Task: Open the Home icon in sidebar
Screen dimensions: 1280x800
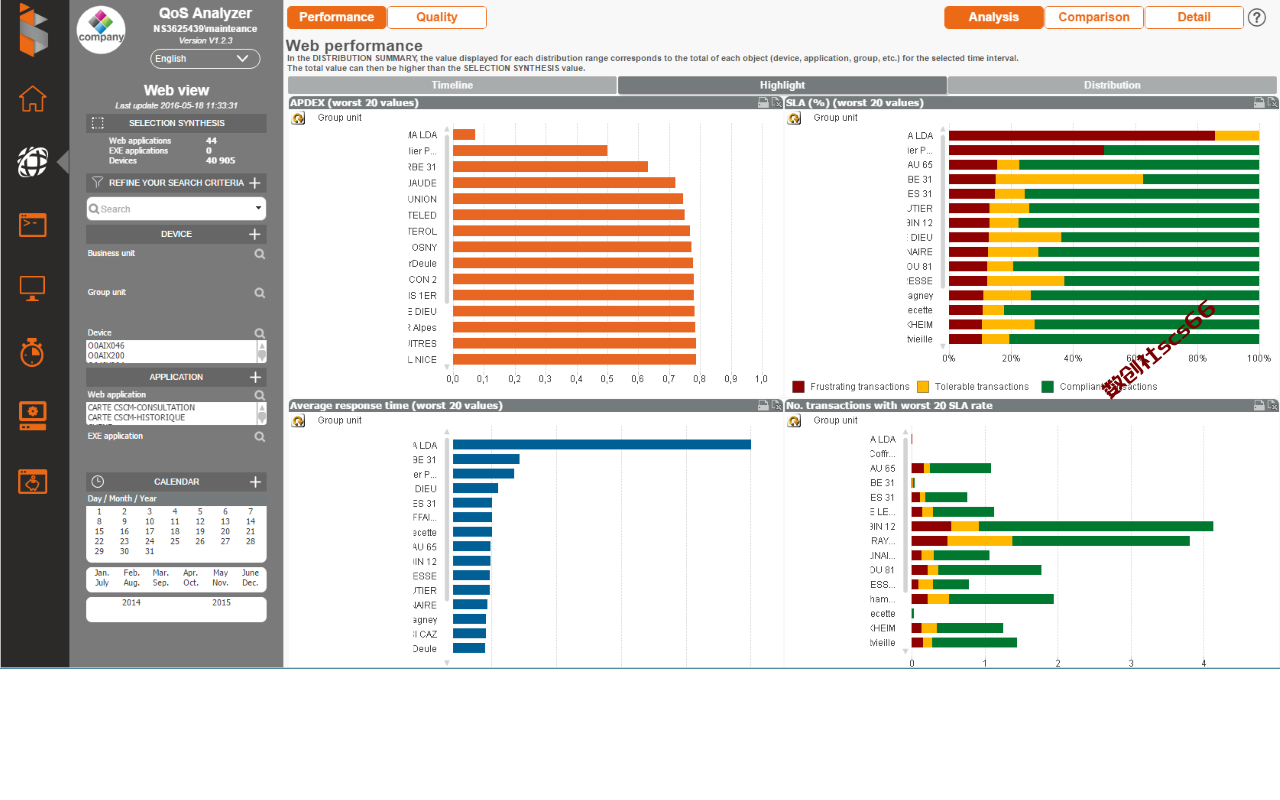Action: point(33,98)
